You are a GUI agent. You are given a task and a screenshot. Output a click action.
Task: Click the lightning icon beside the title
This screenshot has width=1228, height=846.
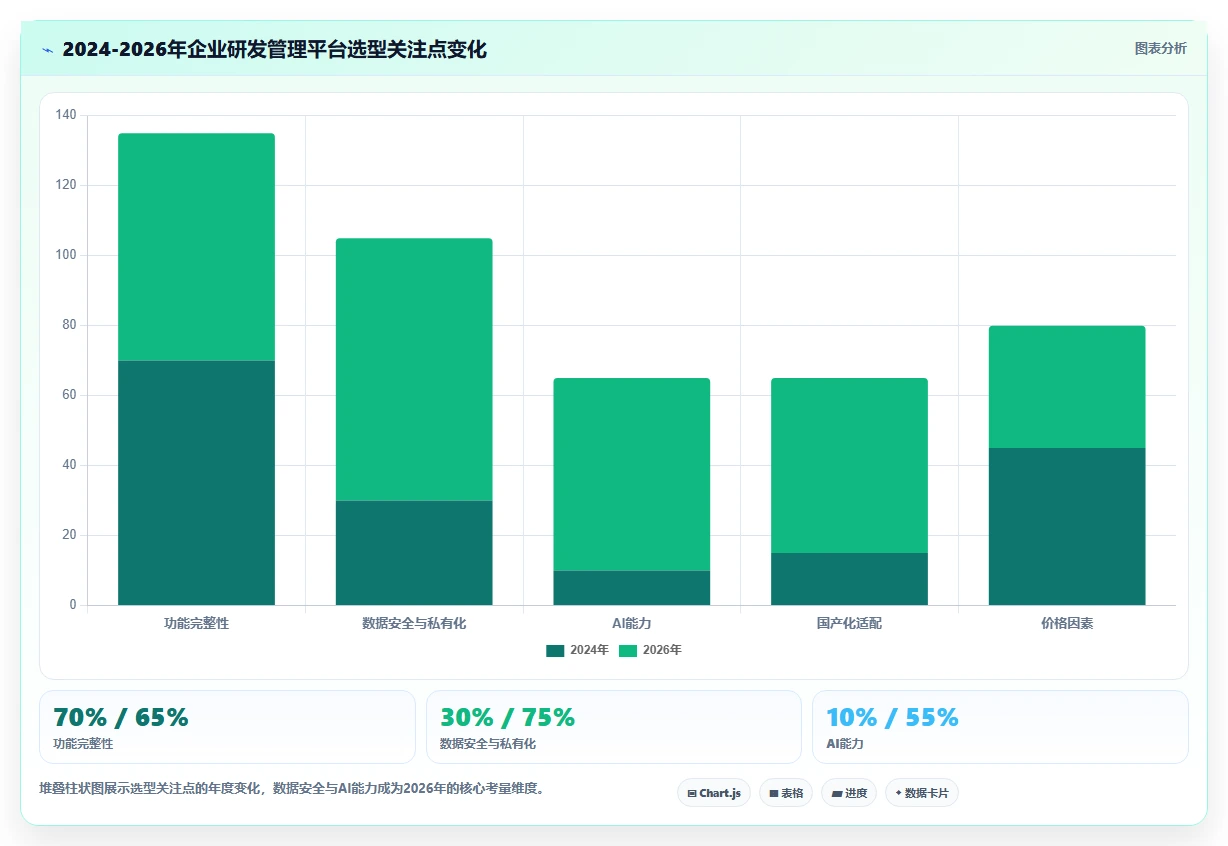(47, 50)
